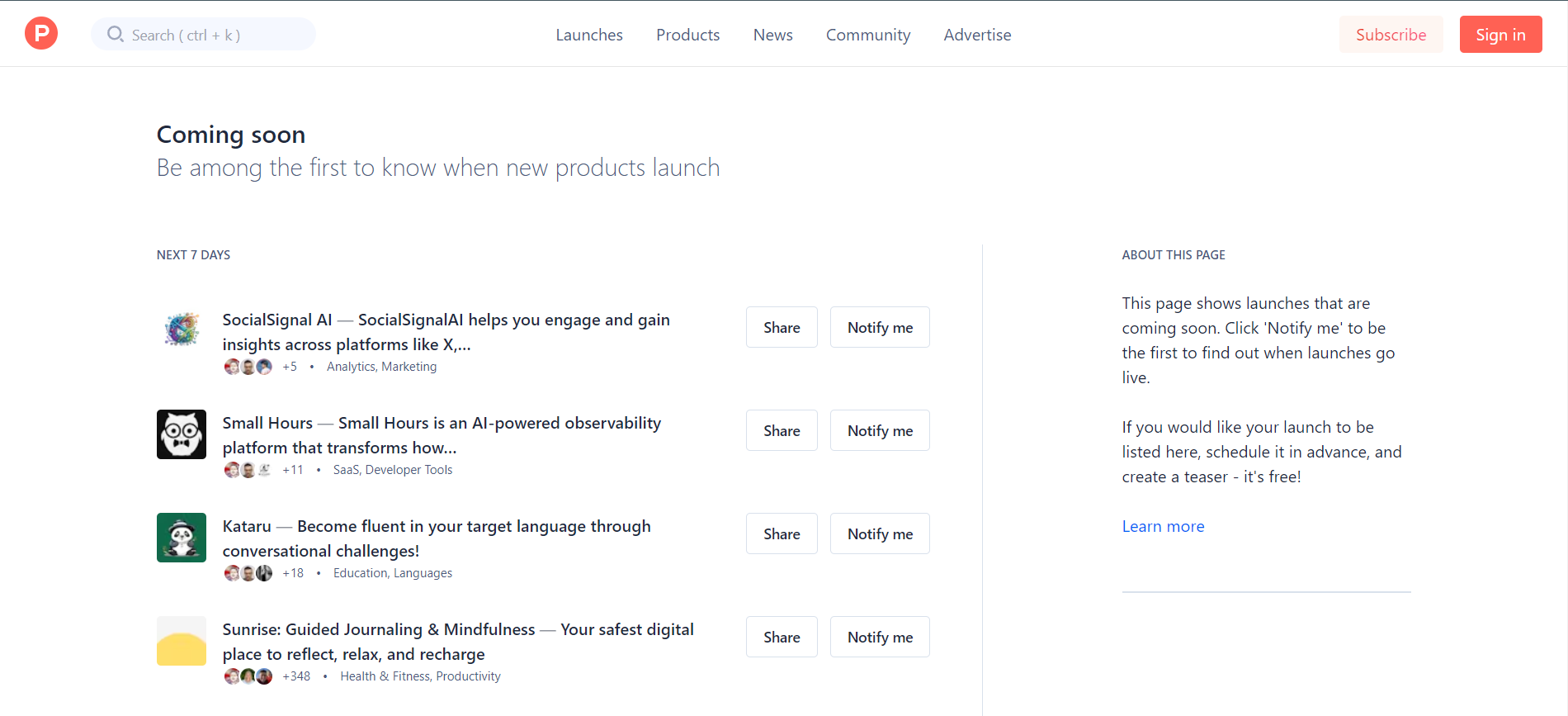Open the Products menu
The image size is (1568, 716).
pyautogui.click(x=688, y=35)
